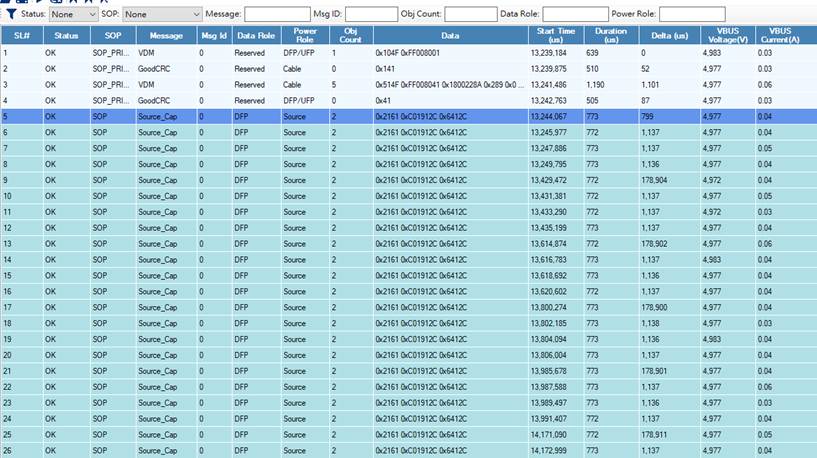Viewport: 817px width, 458px height.
Task: Select start time 13,985,678
Action: pyautogui.click(x=549, y=371)
